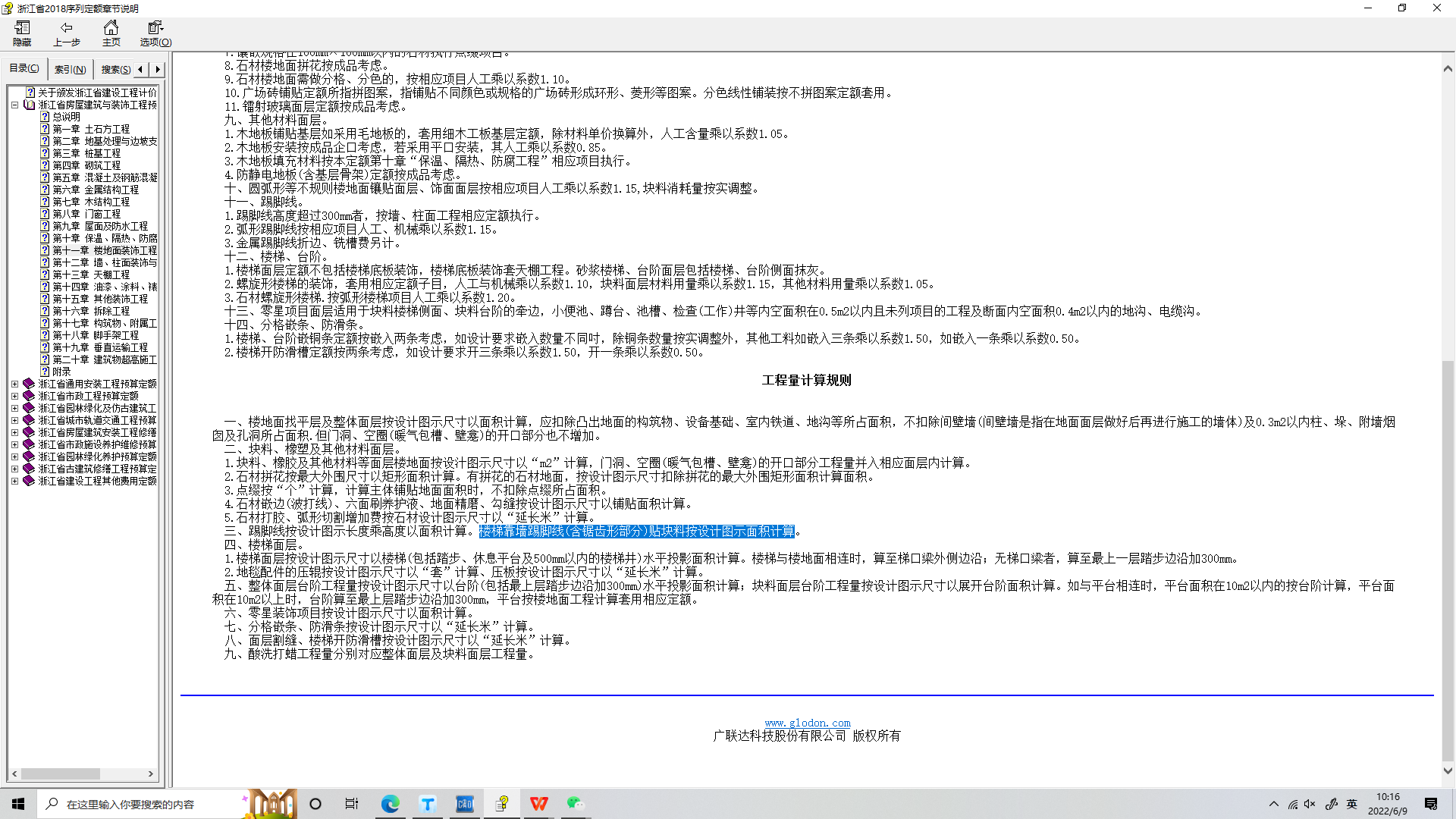Select 第七章 木结构工程 topic
1456x819 pixels.
click(91, 202)
